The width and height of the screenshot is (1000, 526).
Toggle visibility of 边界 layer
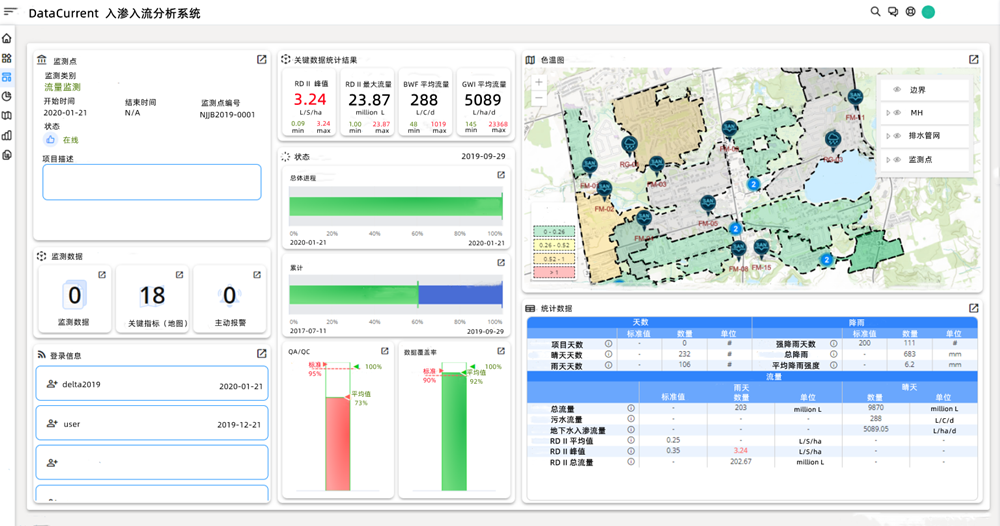click(897, 90)
